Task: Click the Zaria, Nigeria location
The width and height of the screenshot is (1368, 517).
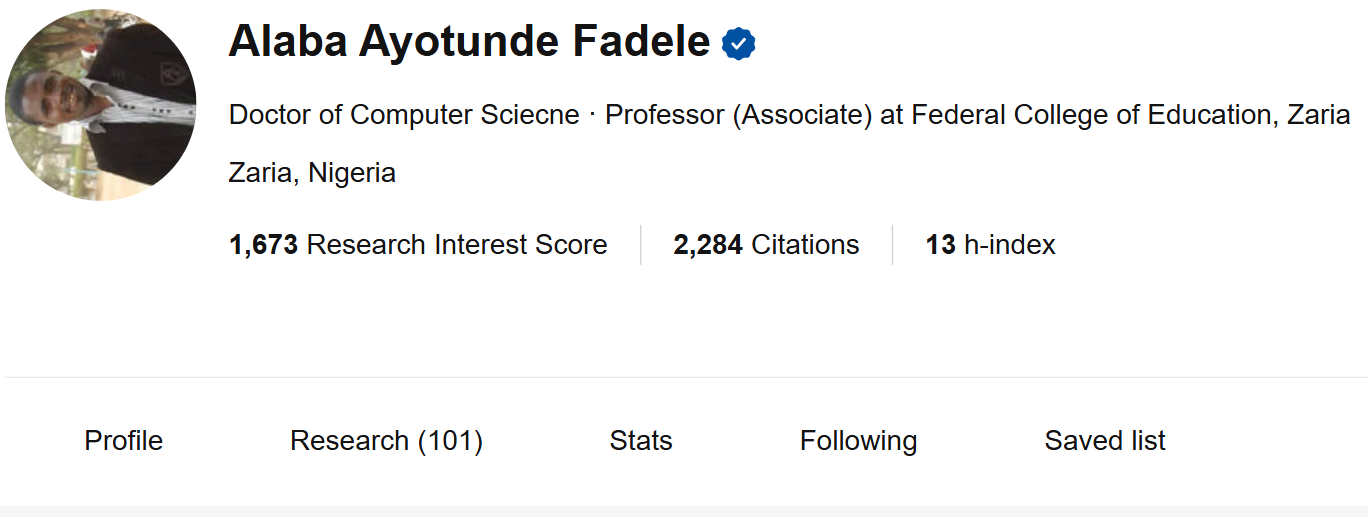Action: click(312, 173)
